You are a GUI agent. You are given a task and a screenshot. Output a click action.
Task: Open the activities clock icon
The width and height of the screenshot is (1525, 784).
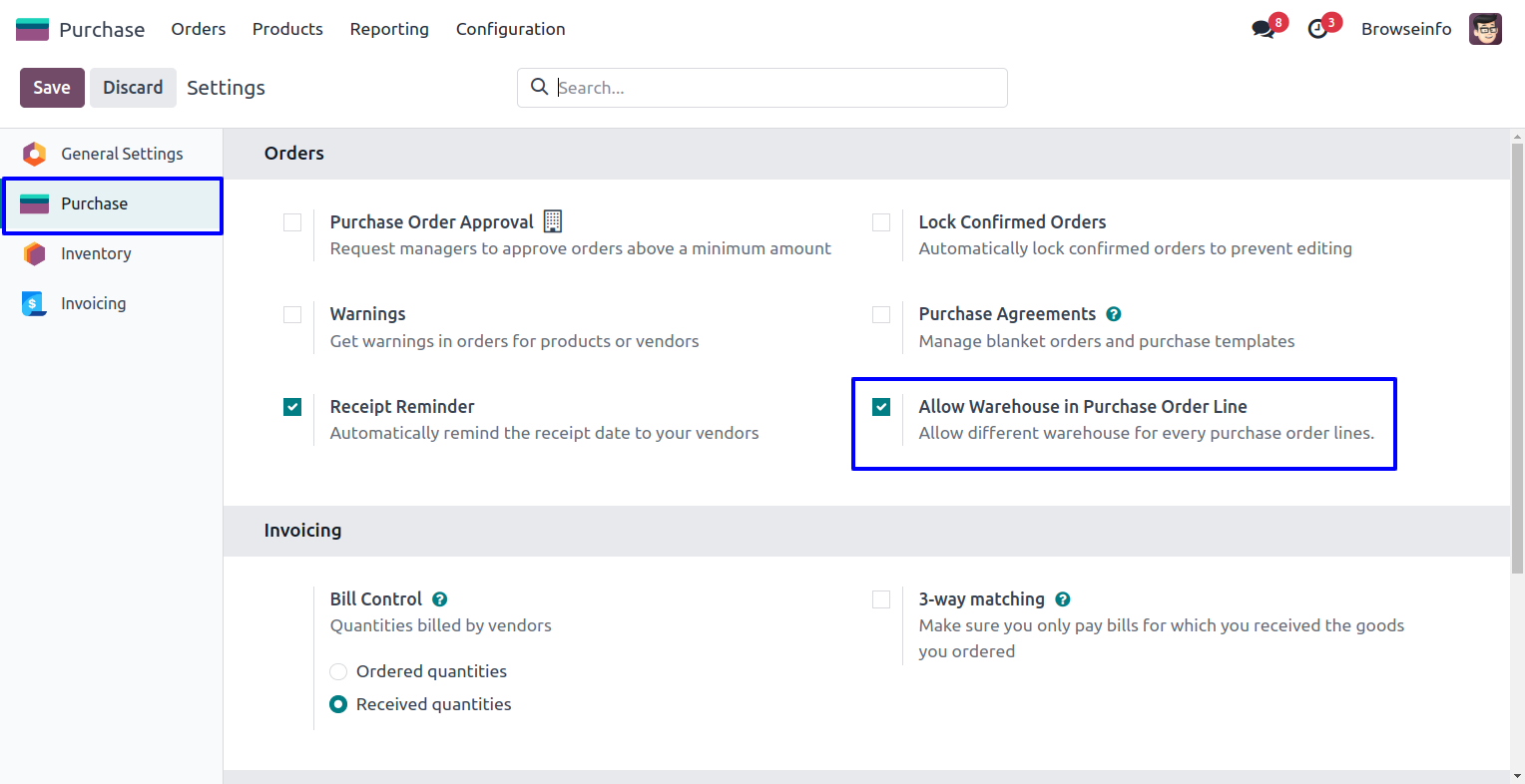1317,29
